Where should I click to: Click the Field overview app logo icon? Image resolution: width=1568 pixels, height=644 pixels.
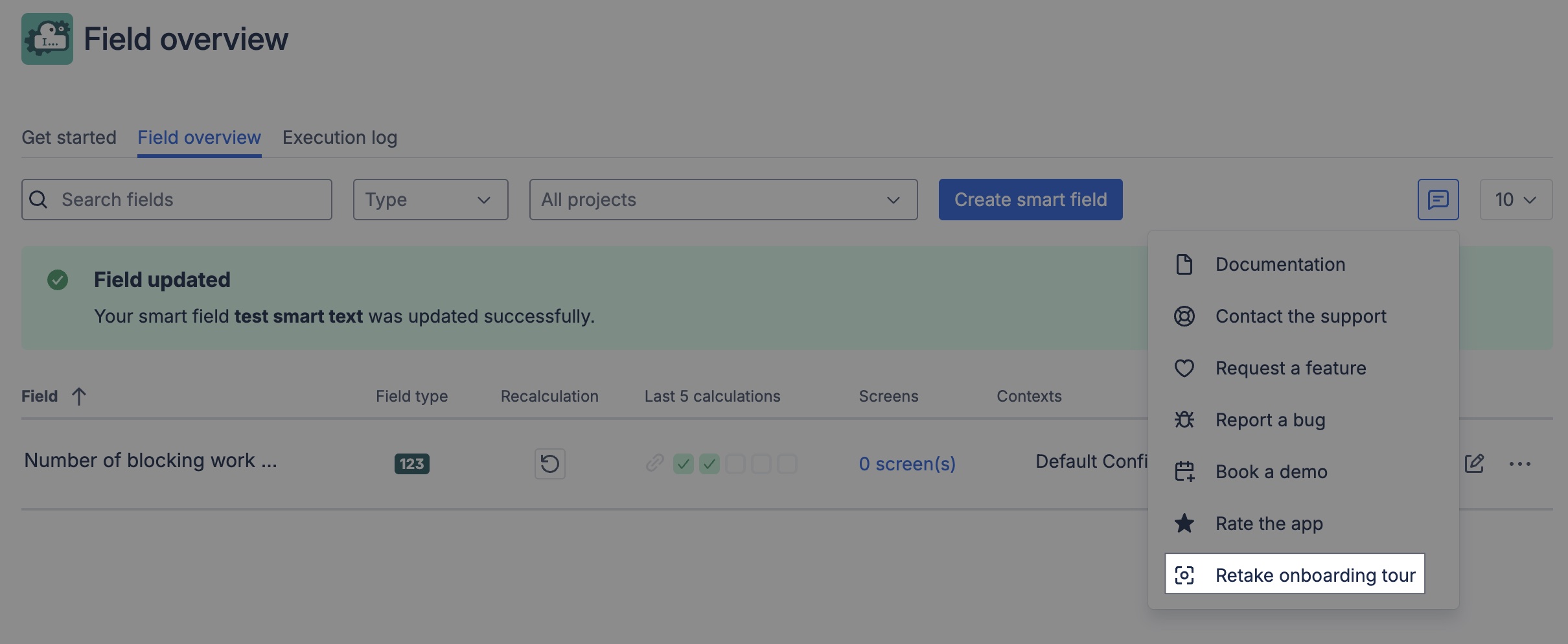pos(47,39)
